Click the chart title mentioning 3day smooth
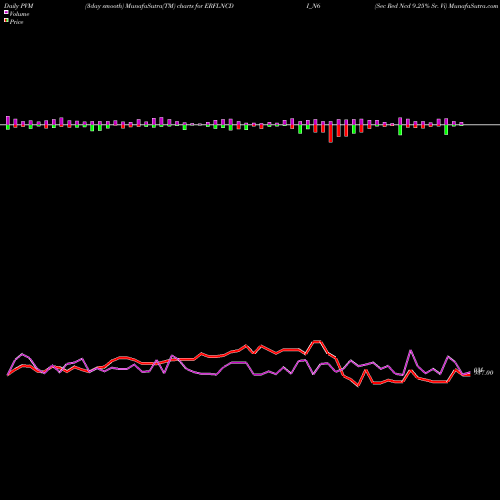The width and height of the screenshot is (500, 500). 159,6
